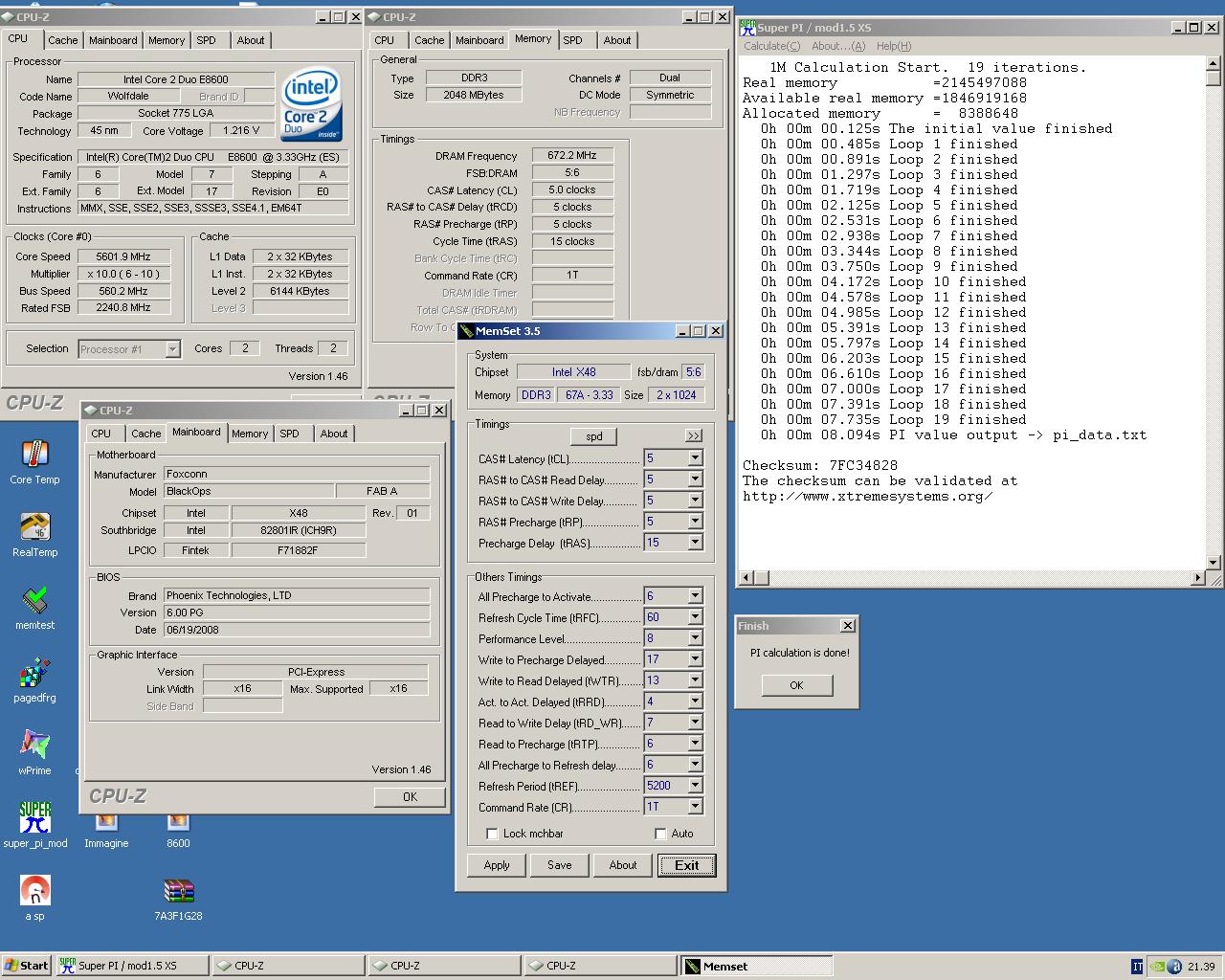This screenshot has width=1225, height=980.
Task: Click the Save button in MemSet
Action: (560, 865)
